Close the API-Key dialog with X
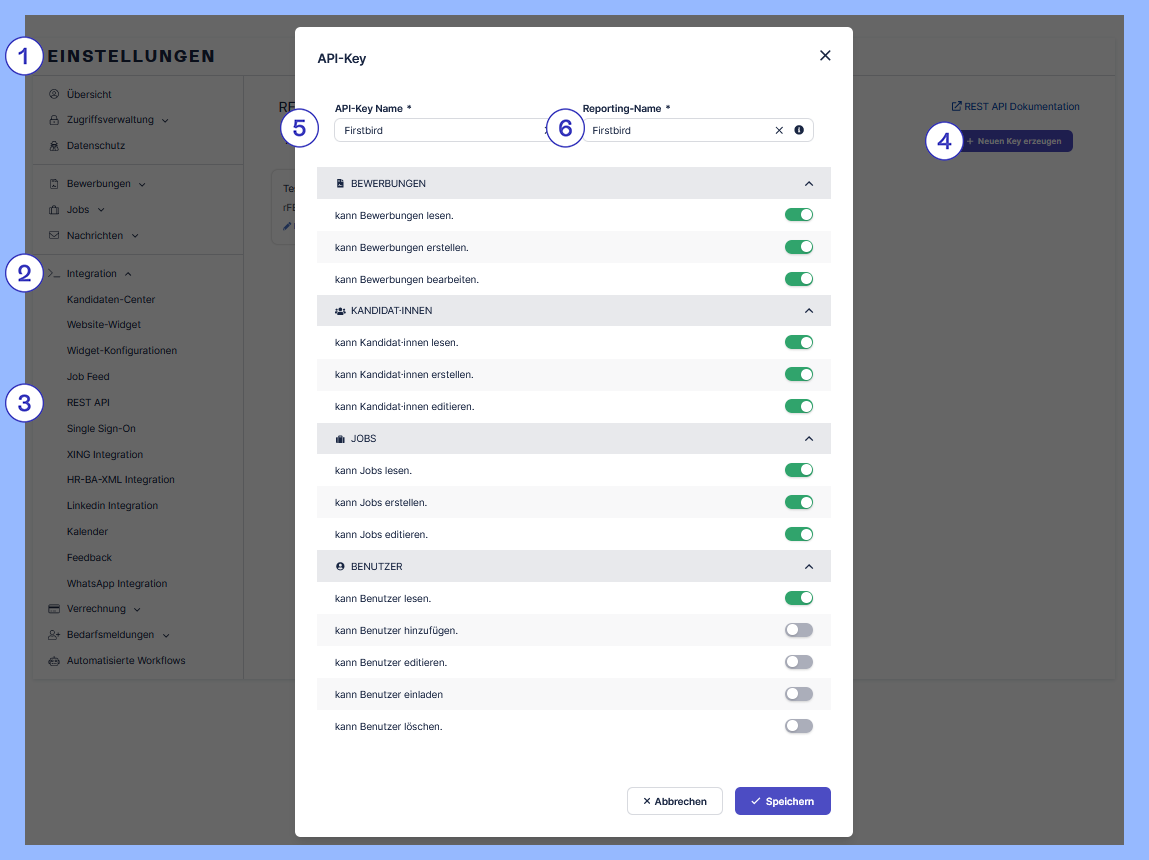This screenshot has height=860, width=1149. pos(825,56)
